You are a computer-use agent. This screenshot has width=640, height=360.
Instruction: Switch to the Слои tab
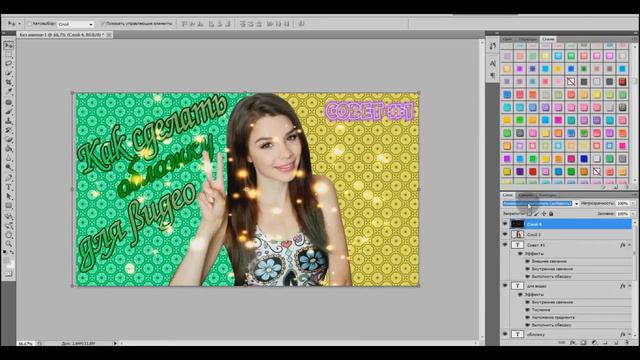(x=507, y=195)
